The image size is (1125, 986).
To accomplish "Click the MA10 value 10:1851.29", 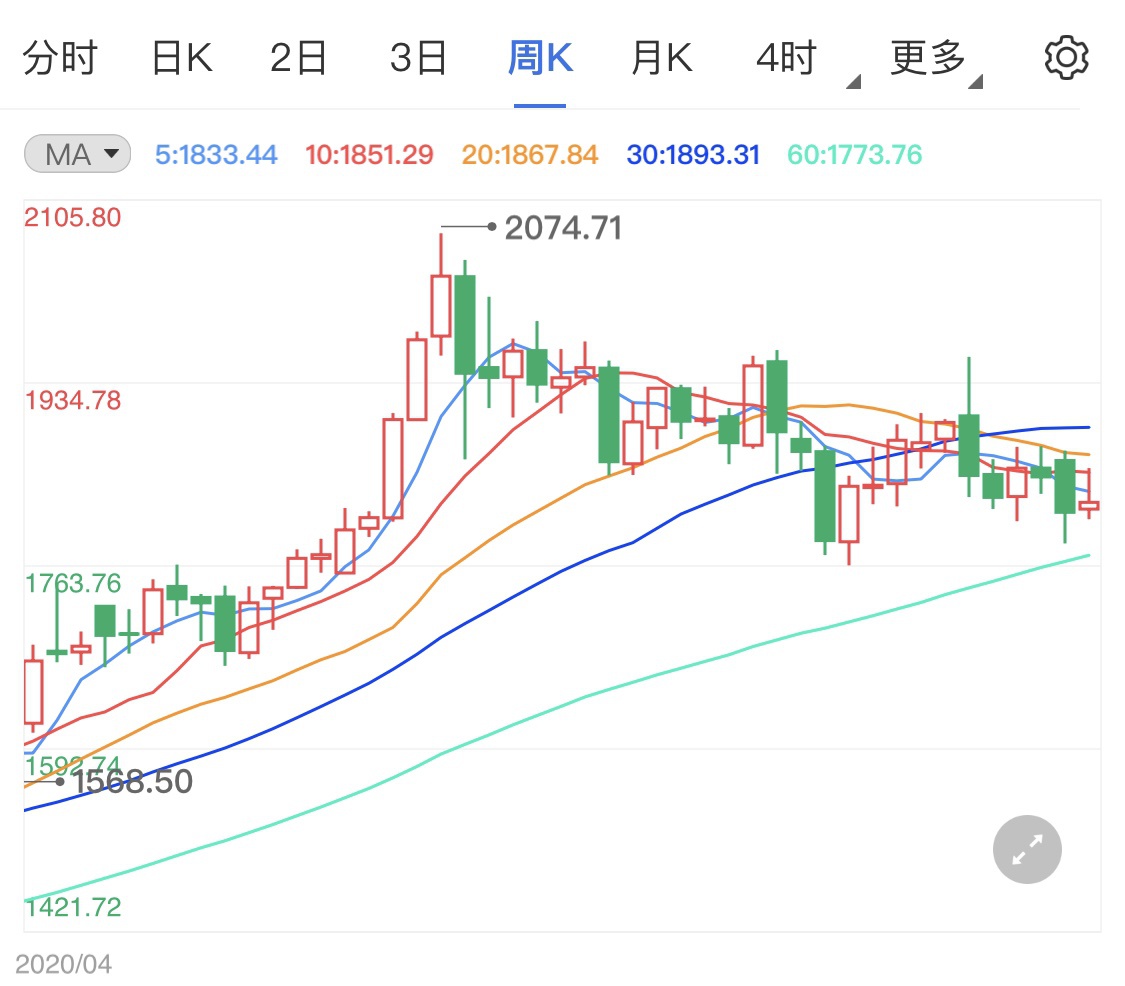I will point(369,154).
